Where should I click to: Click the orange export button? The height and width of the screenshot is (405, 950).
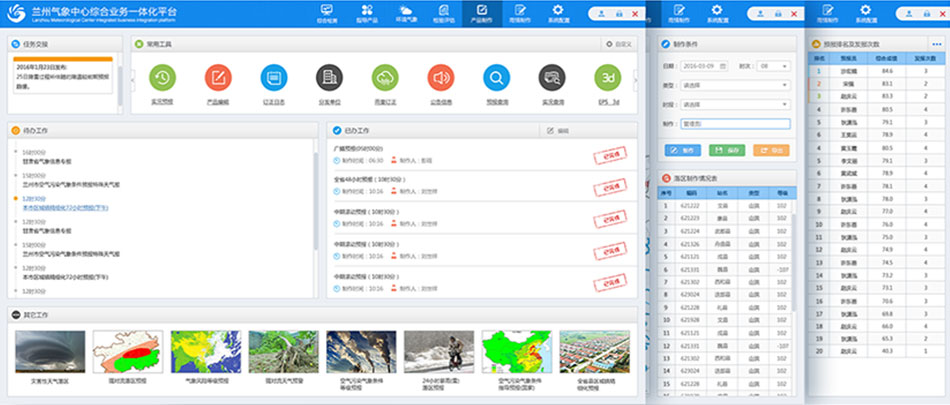[772, 150]
